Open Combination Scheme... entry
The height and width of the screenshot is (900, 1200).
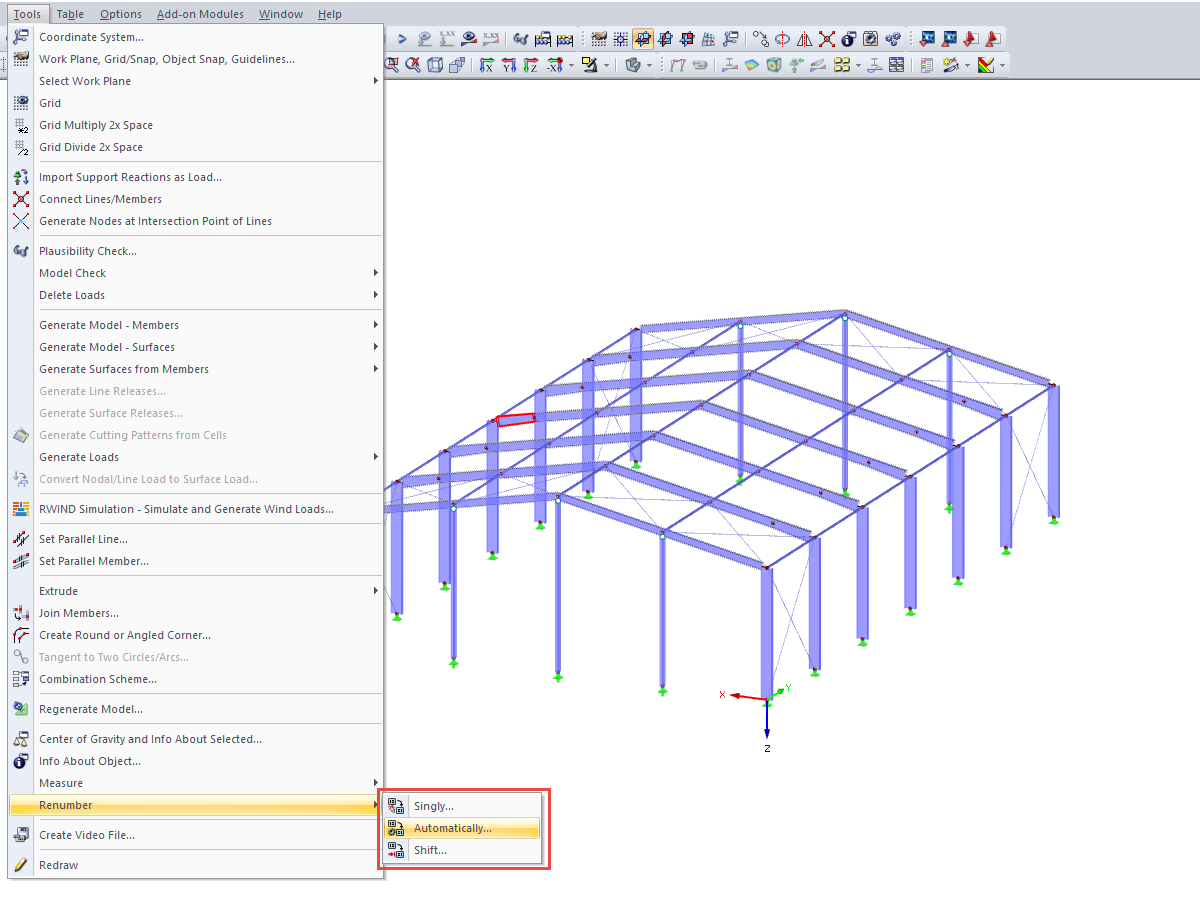[x=195, y=679]
